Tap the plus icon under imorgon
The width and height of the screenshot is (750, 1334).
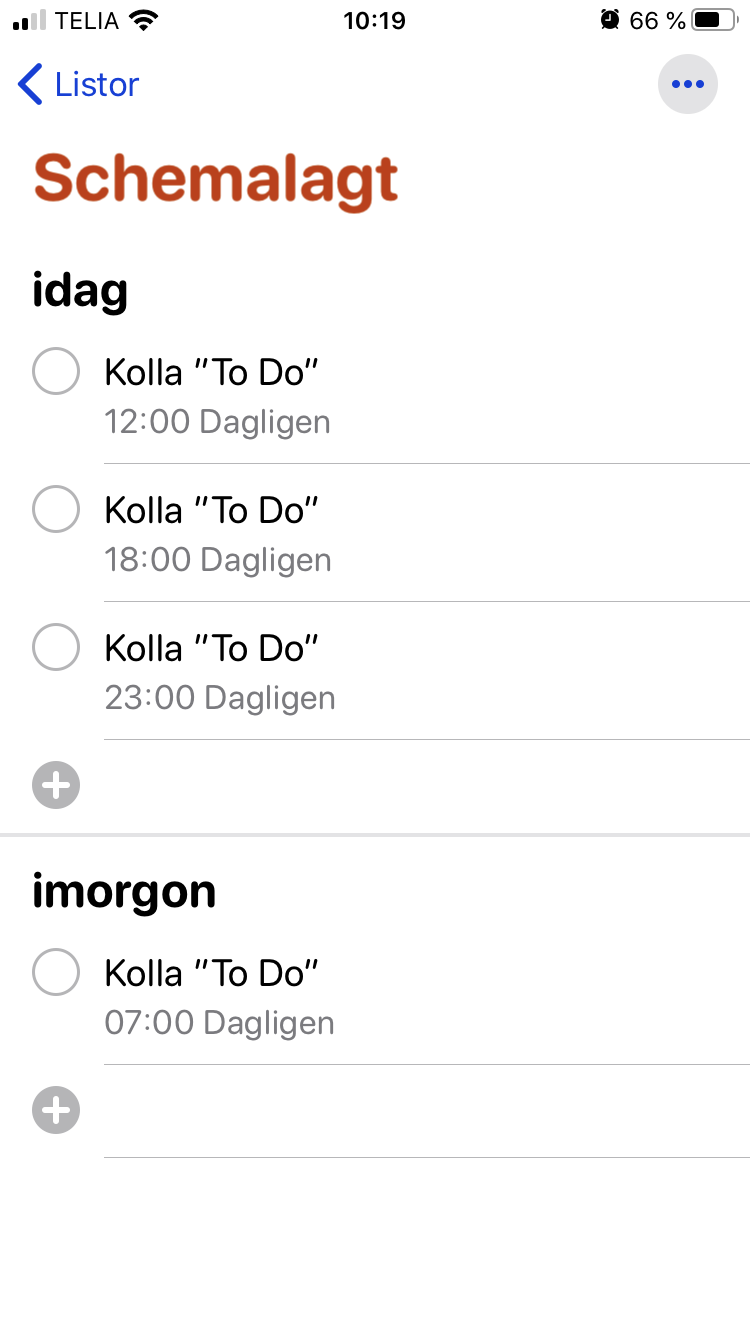pyautogui.click(x=56, y=1110)
